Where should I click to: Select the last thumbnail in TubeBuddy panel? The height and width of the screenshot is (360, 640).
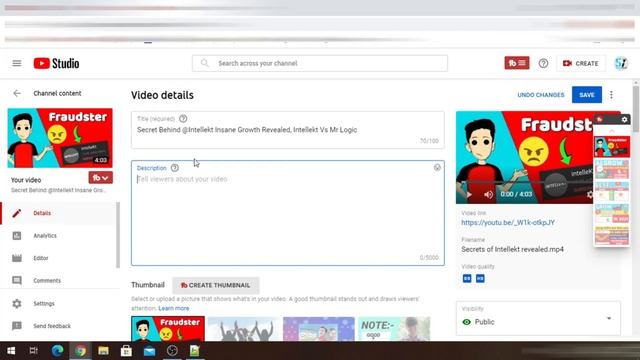coord(611,236)
